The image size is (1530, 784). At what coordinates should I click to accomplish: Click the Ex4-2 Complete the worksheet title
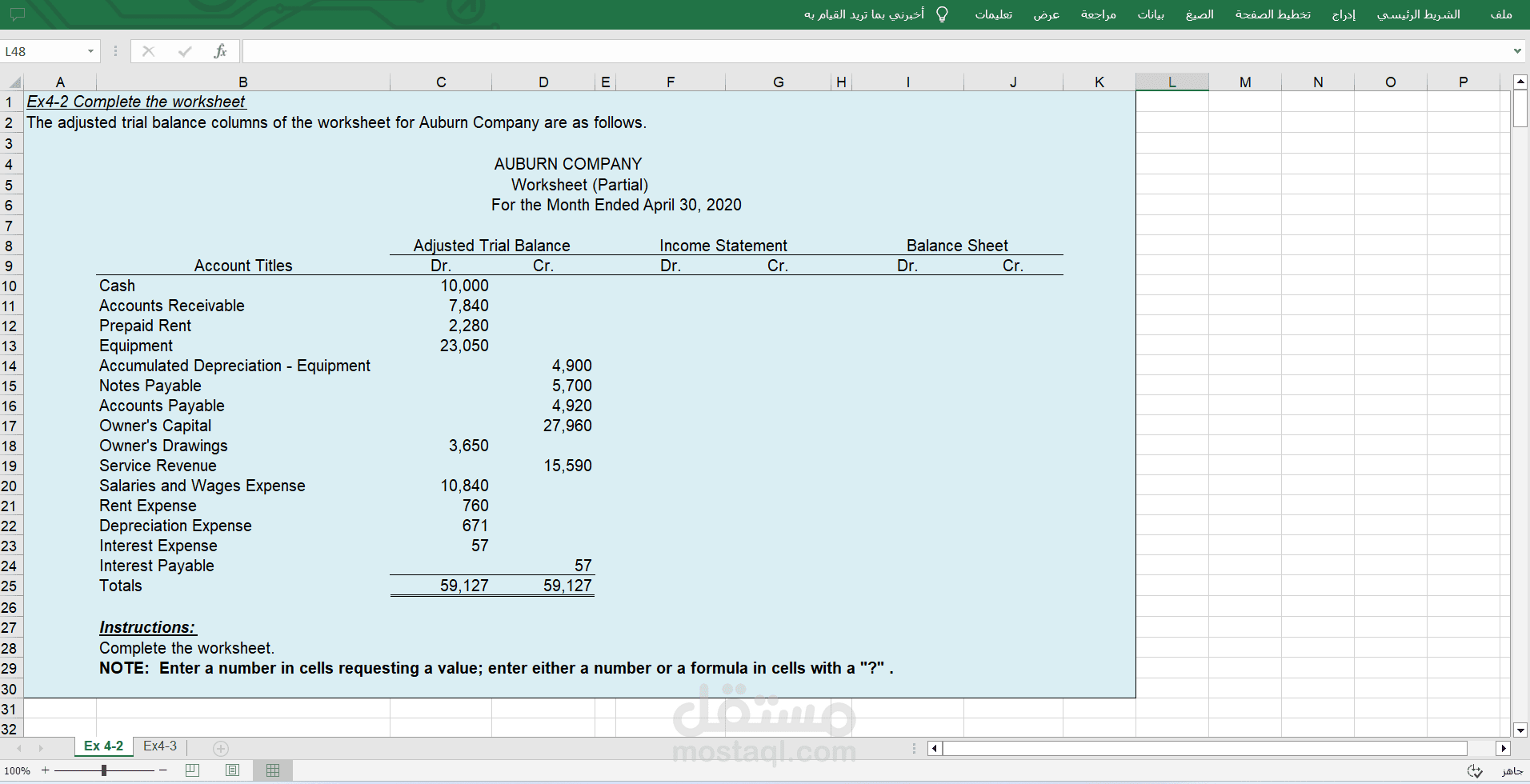(x=136, y=102)
